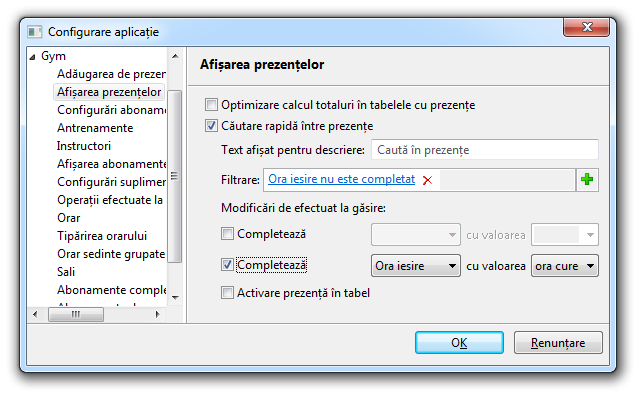Click the Caută în prezențe text field
This screenshot has height=400, width=640.
point(484,150)
